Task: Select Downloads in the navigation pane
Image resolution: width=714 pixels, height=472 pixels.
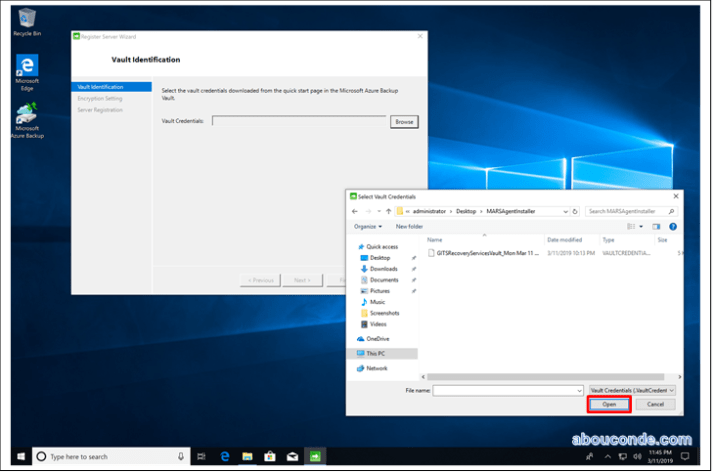Action: tap(383, 269)
